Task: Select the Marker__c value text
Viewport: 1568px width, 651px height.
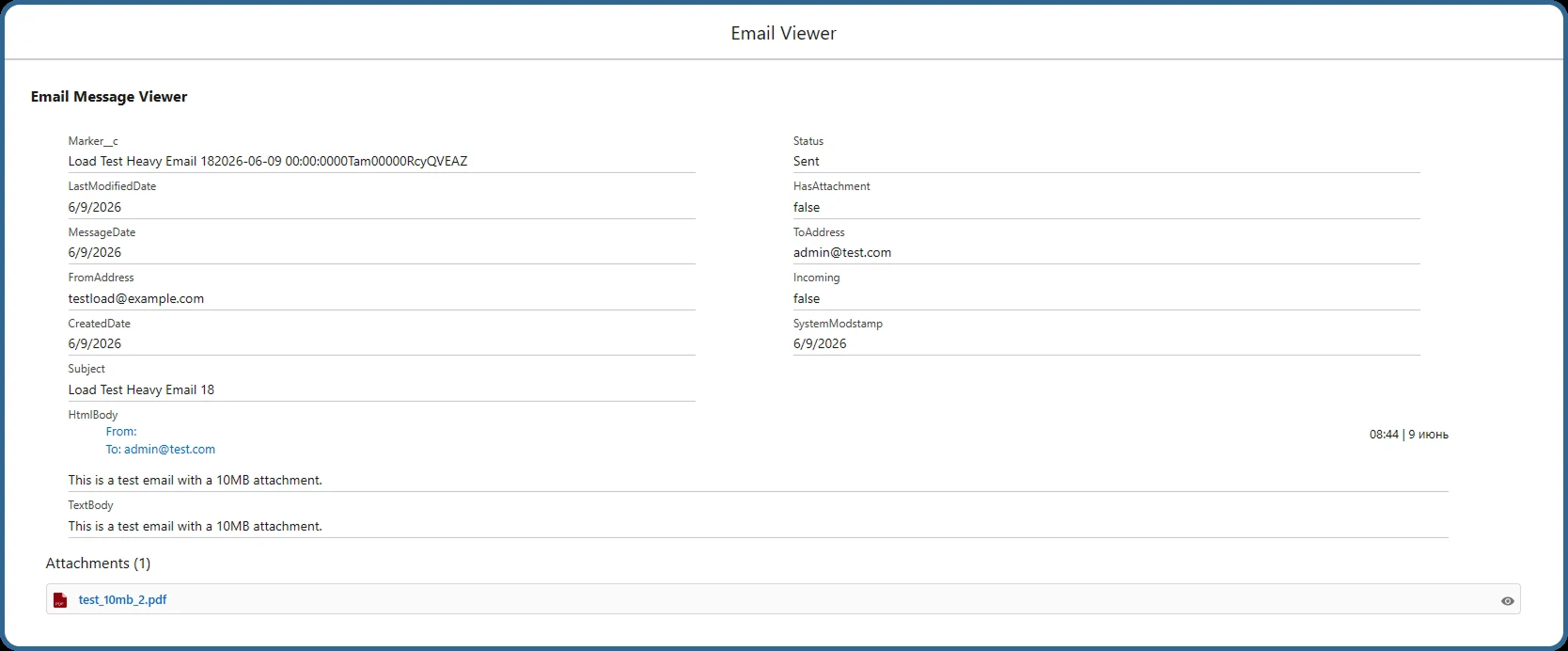Action: click(x=268, y=161)
